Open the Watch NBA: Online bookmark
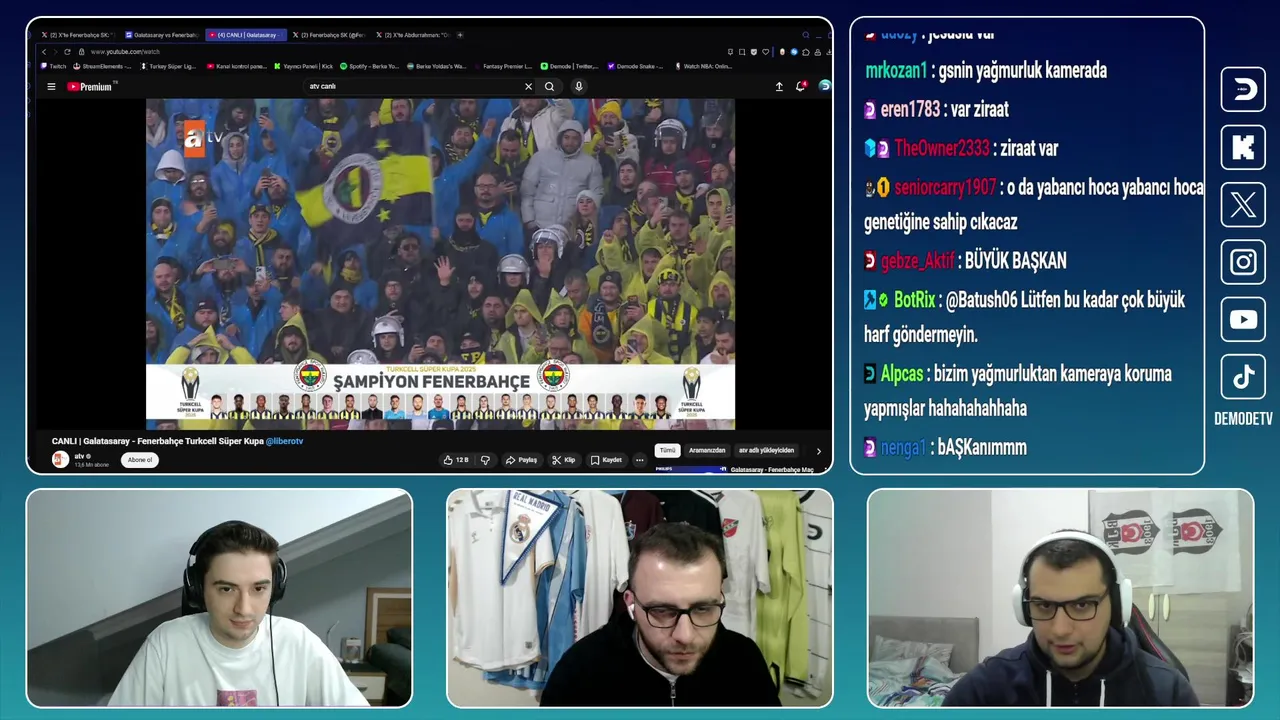This screenshot has height=720, width=1280. (703, 66)
